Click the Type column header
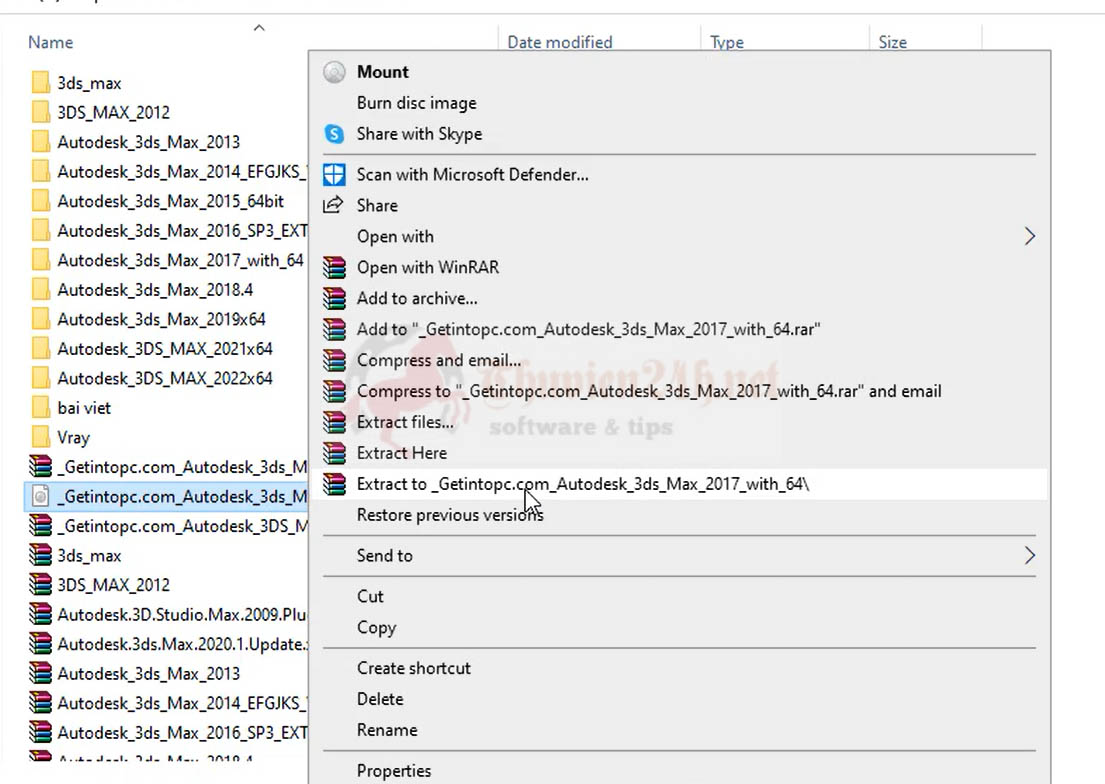 (x=726, y=42)
